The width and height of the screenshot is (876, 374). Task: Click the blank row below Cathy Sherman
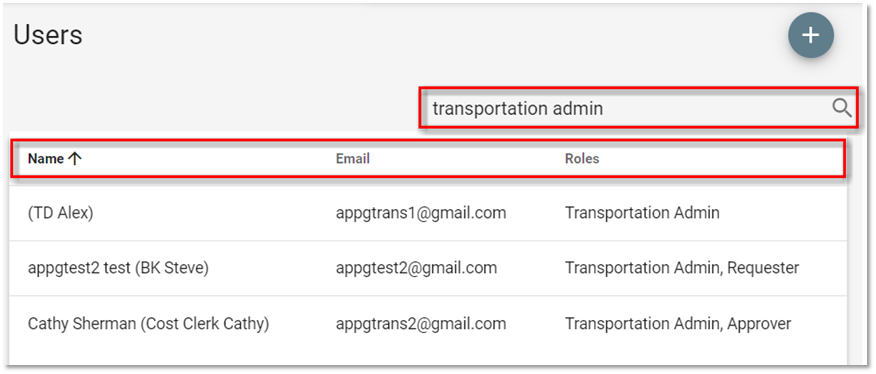click(x=428, y=357)
